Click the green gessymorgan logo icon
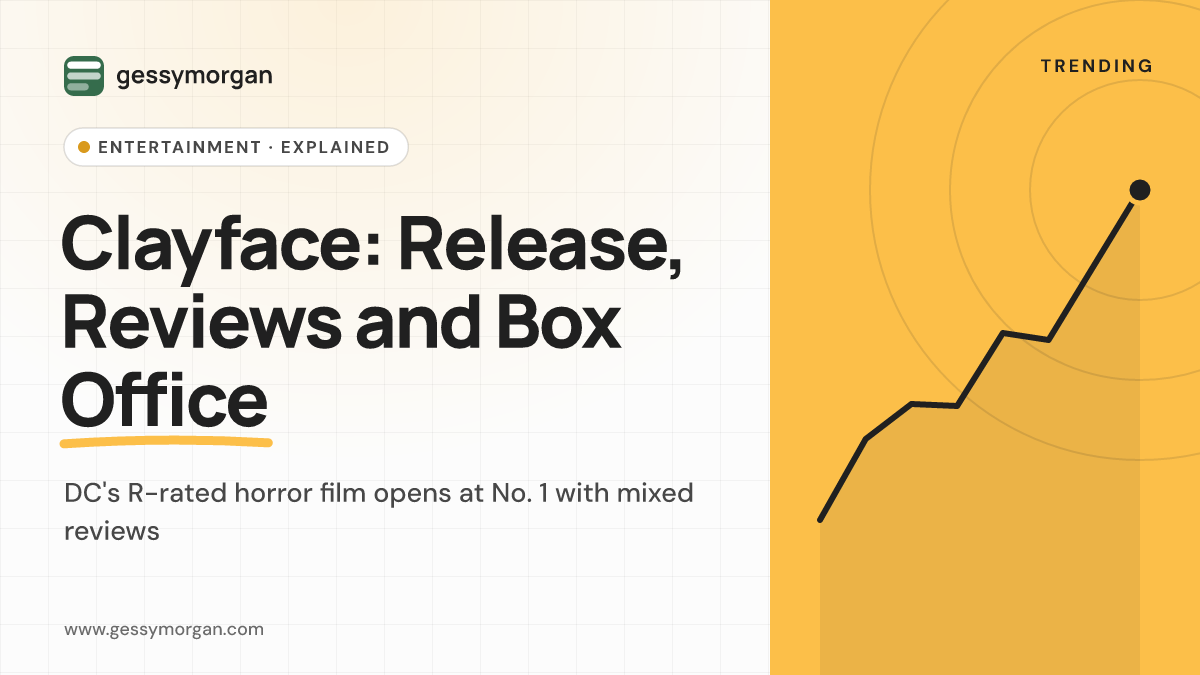The height and width of the screenshot is (675, 1200). tap(84, 76)
